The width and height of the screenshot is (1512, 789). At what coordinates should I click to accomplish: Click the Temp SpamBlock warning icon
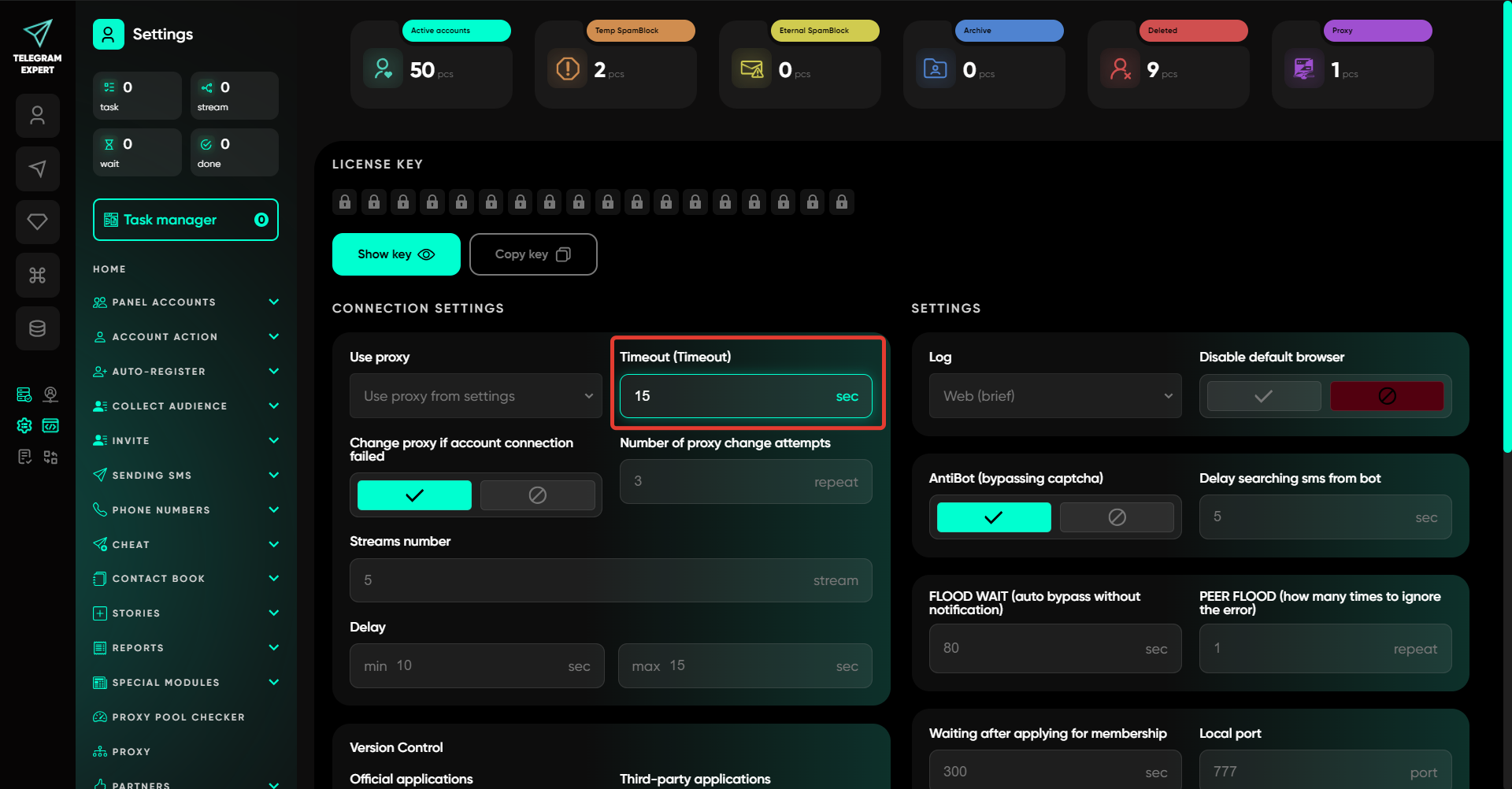tap(567, 69)
